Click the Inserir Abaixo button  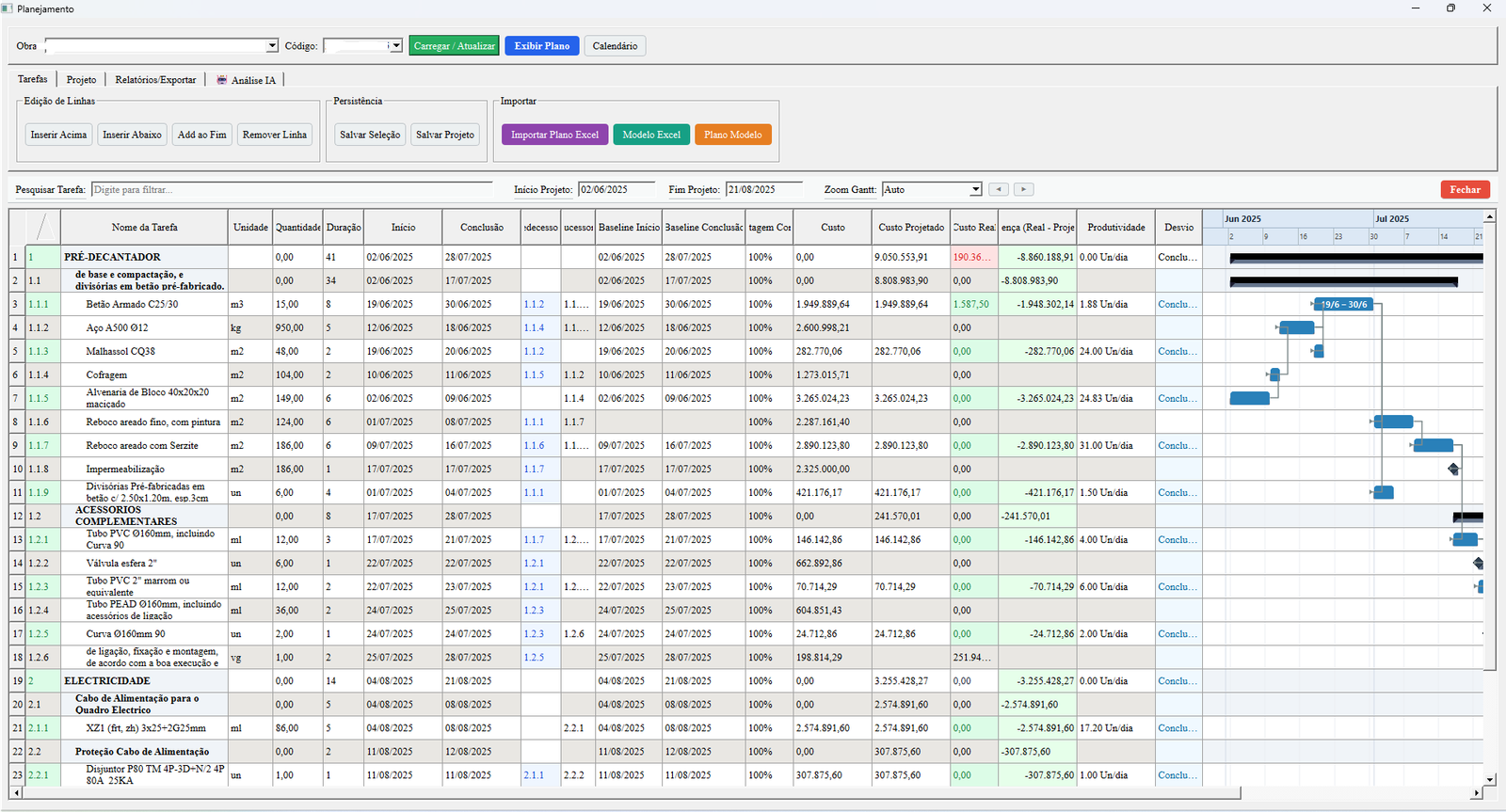[132, 135]
